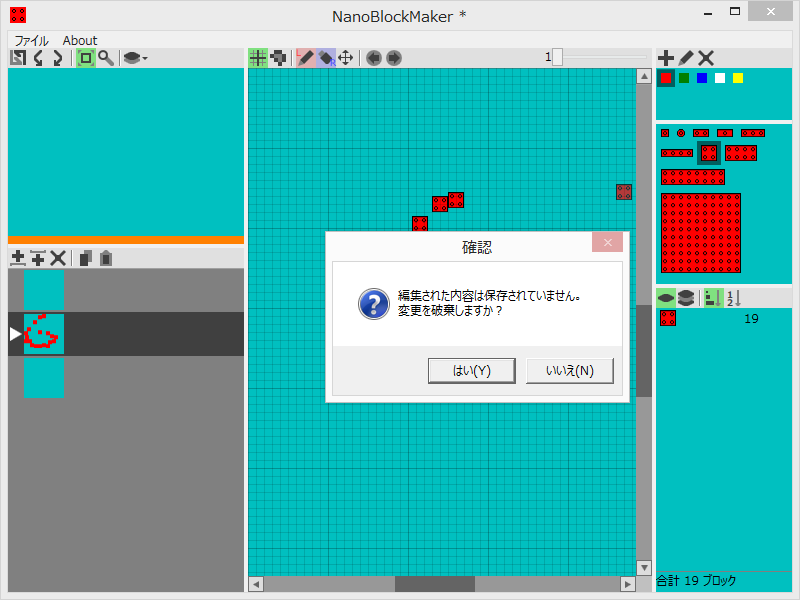Screen dimensions: 800x600
Task: Click the edit color pencil icon
Action: point(687,58)
